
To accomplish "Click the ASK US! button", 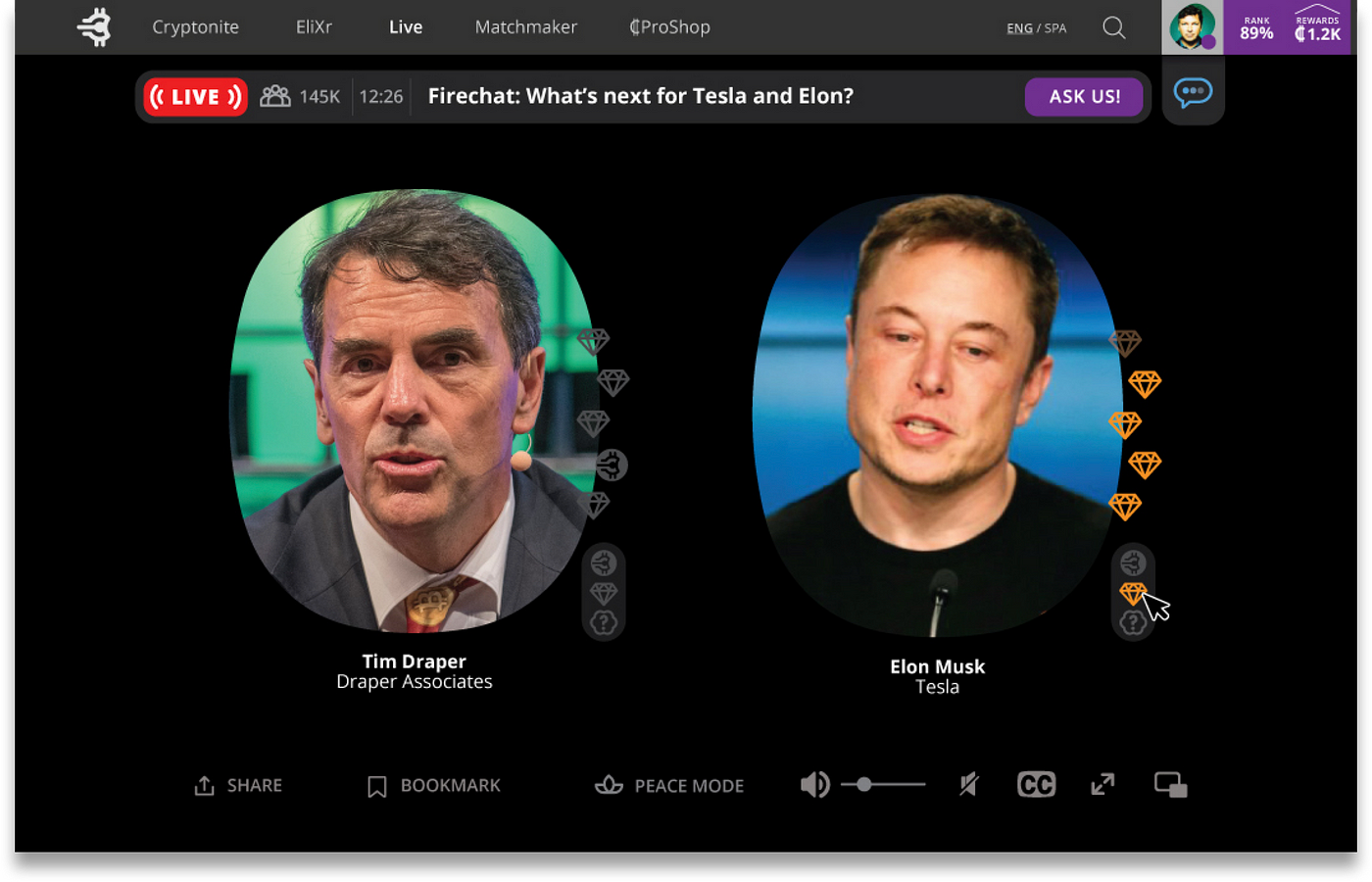I will [1084, 97].
